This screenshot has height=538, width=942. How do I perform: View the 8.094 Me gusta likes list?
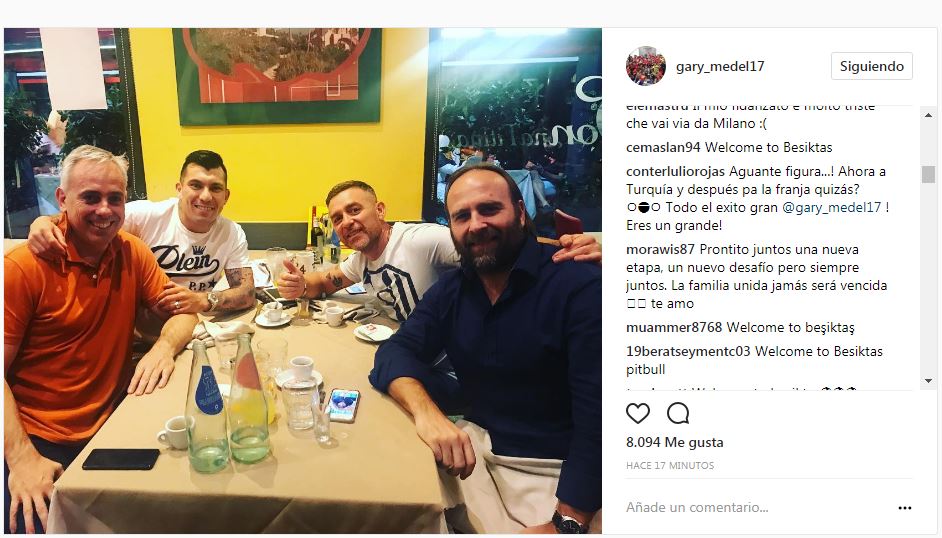675,443
